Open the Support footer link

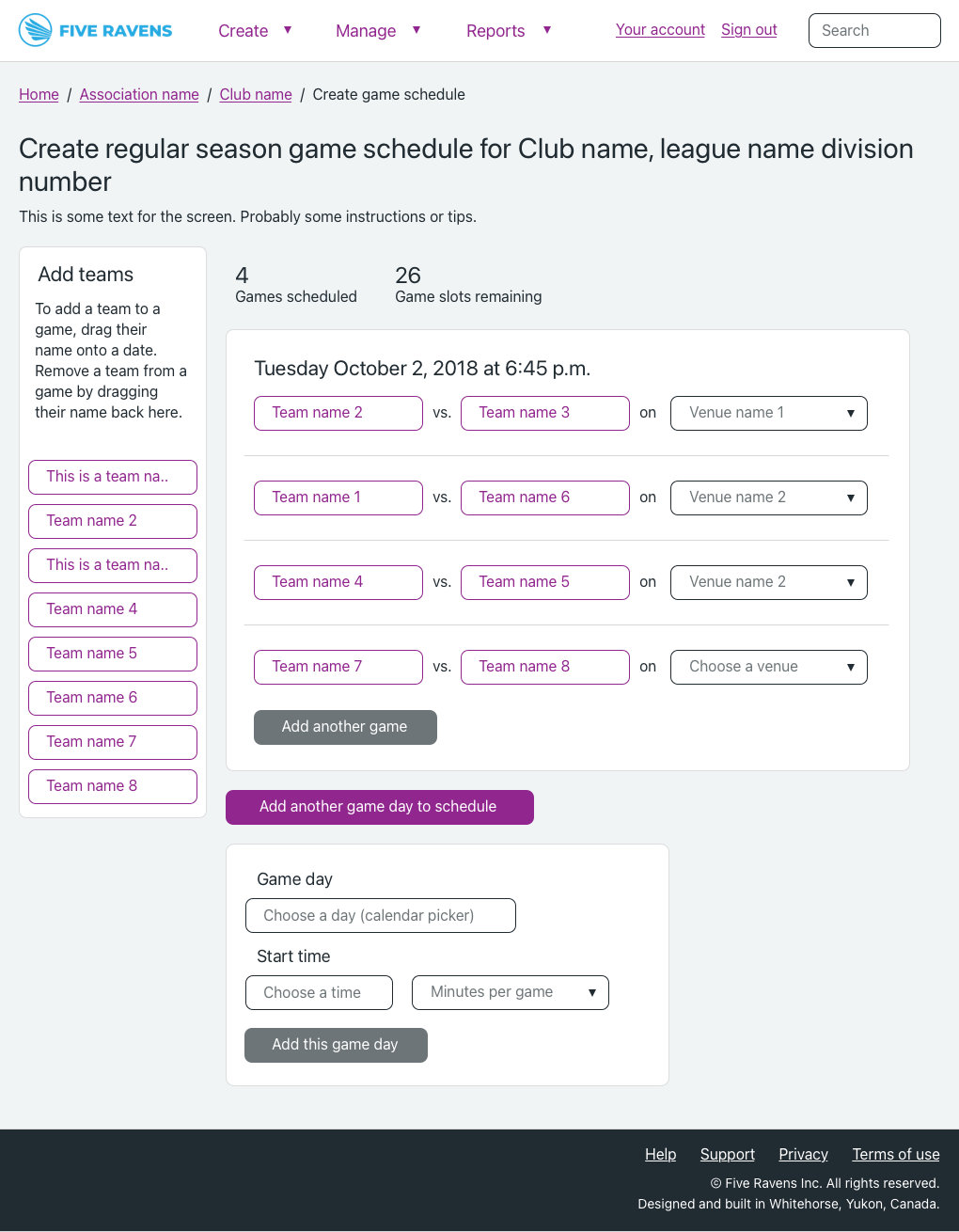[727, 1154]
